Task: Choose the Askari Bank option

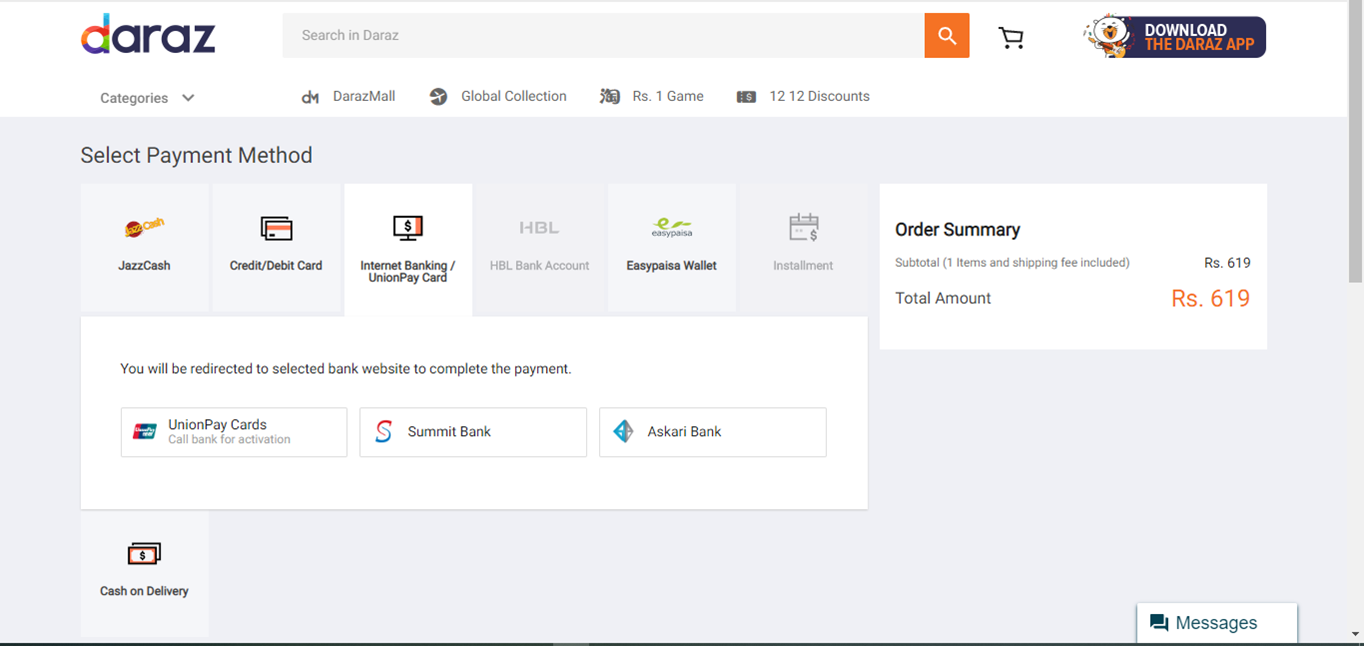Action: pyautogui.click(x=713, y=432)
